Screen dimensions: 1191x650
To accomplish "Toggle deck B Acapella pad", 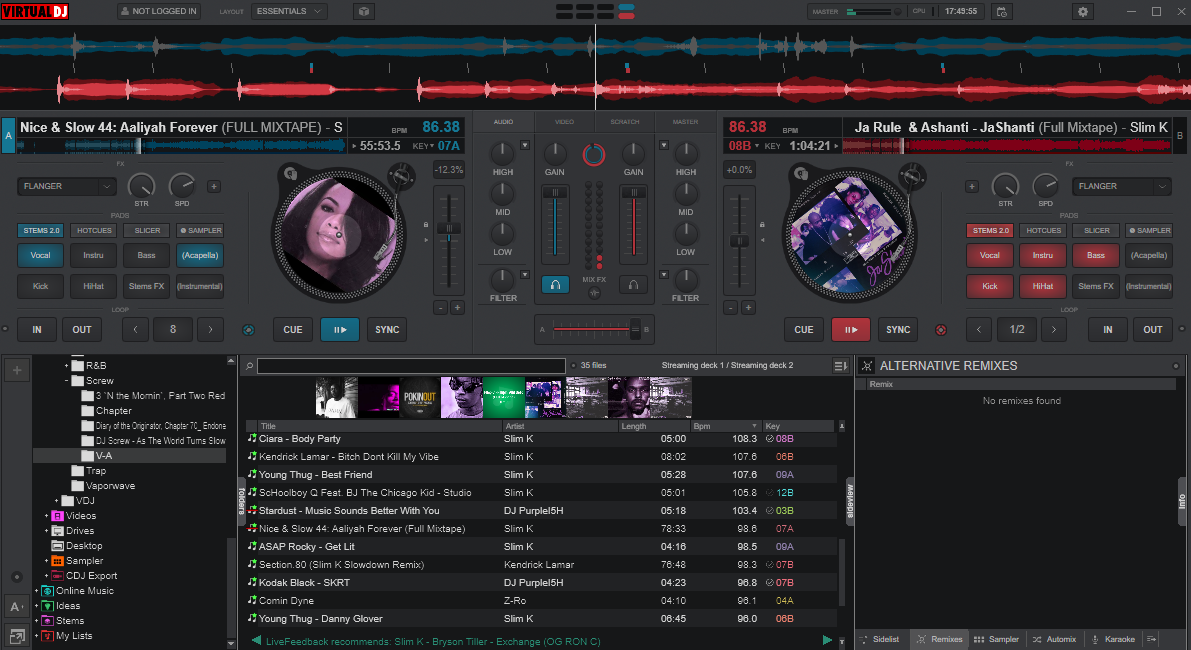I will pos(1148,255).
